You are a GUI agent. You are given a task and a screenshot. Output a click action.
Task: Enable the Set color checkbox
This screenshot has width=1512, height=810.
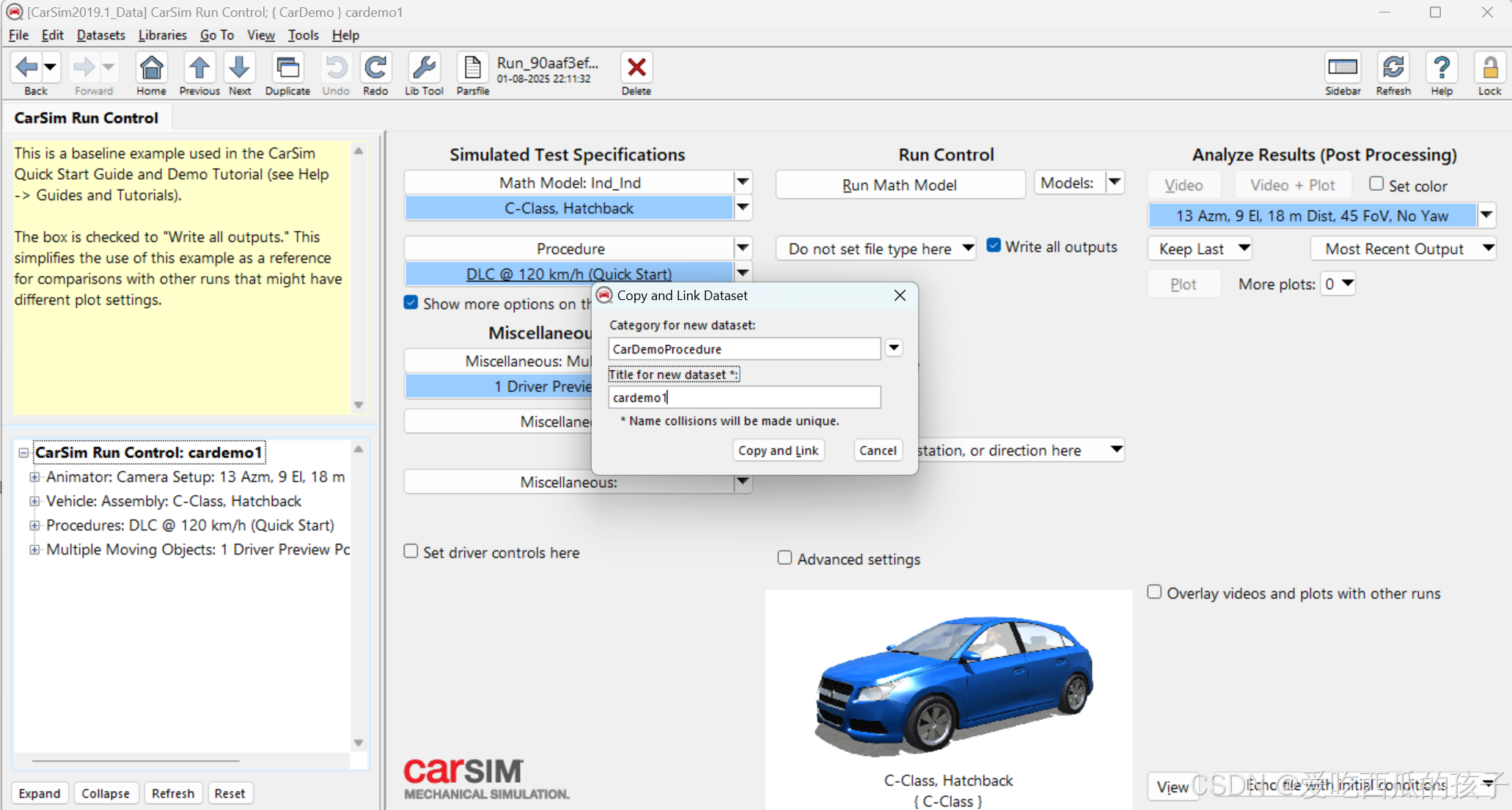(1376, 184)
